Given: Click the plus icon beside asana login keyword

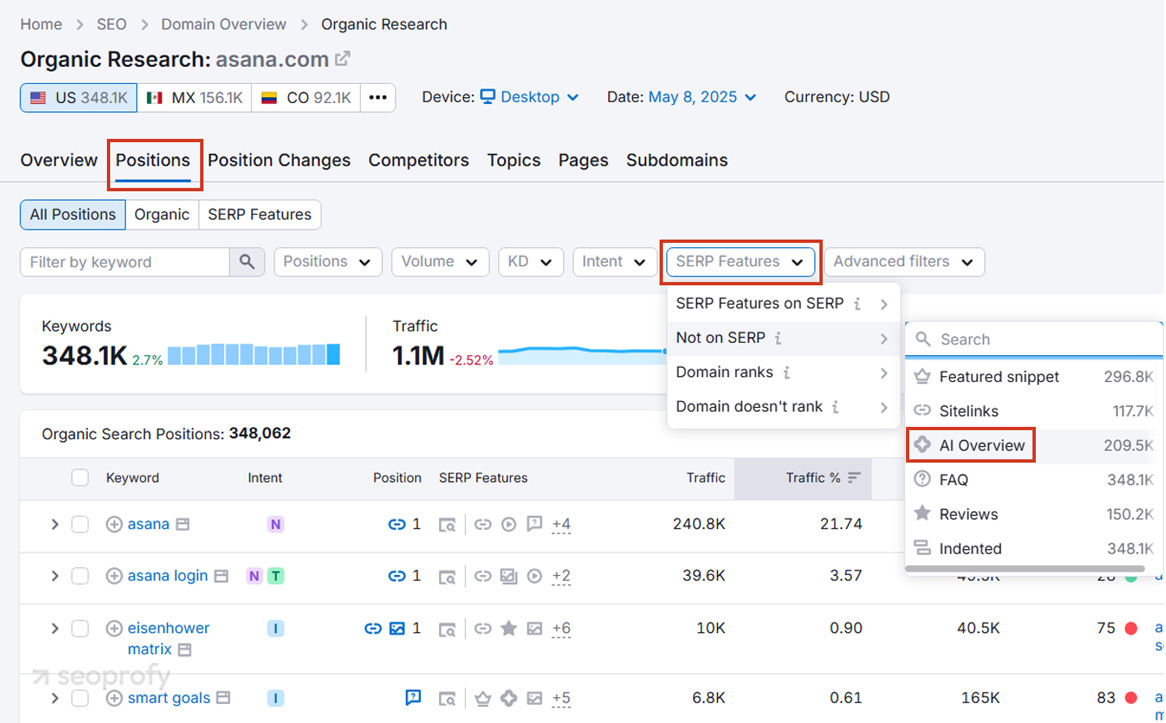Looking at the screenshot, I should pyautogui.click(x=114, y=576).
